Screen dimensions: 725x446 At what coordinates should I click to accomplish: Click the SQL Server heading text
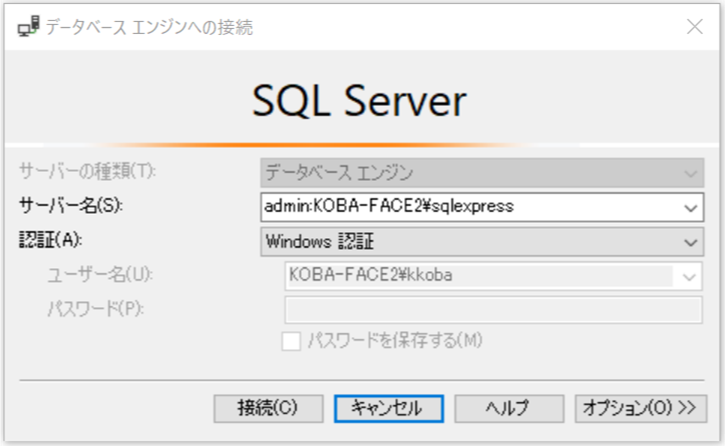pyautogui.click(x=359, y=101)
